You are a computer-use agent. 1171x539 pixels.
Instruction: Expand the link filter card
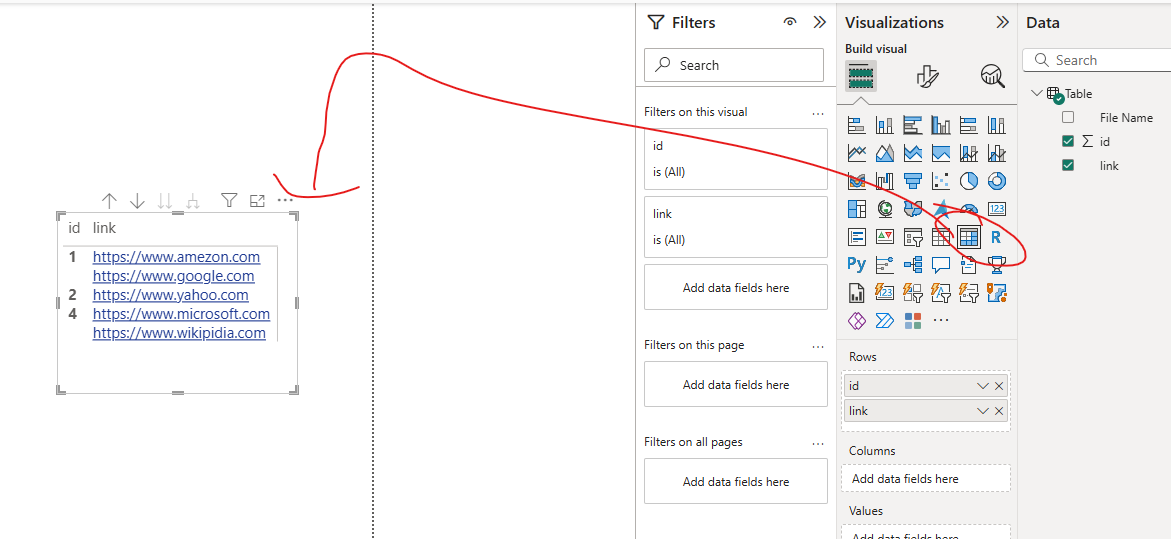pos(736,227)
